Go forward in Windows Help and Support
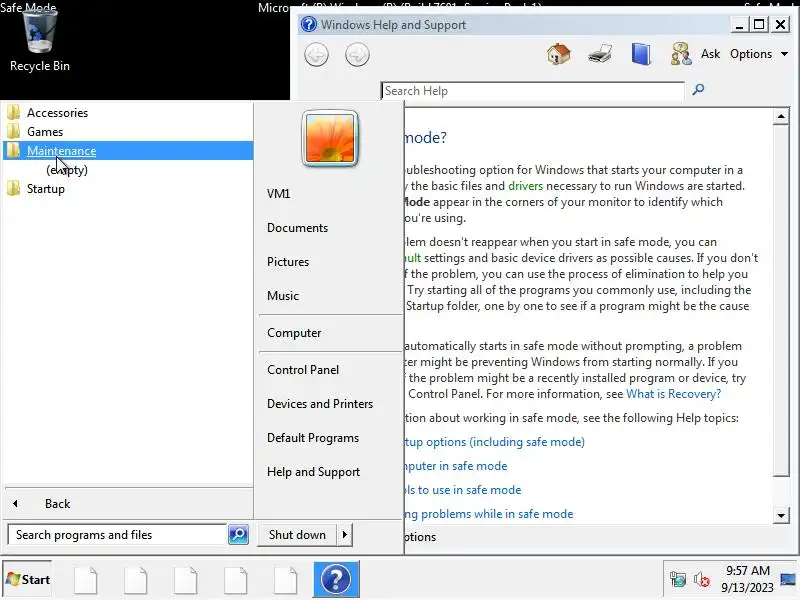This screenshot has height=600, width=800. tap(357, 55)
